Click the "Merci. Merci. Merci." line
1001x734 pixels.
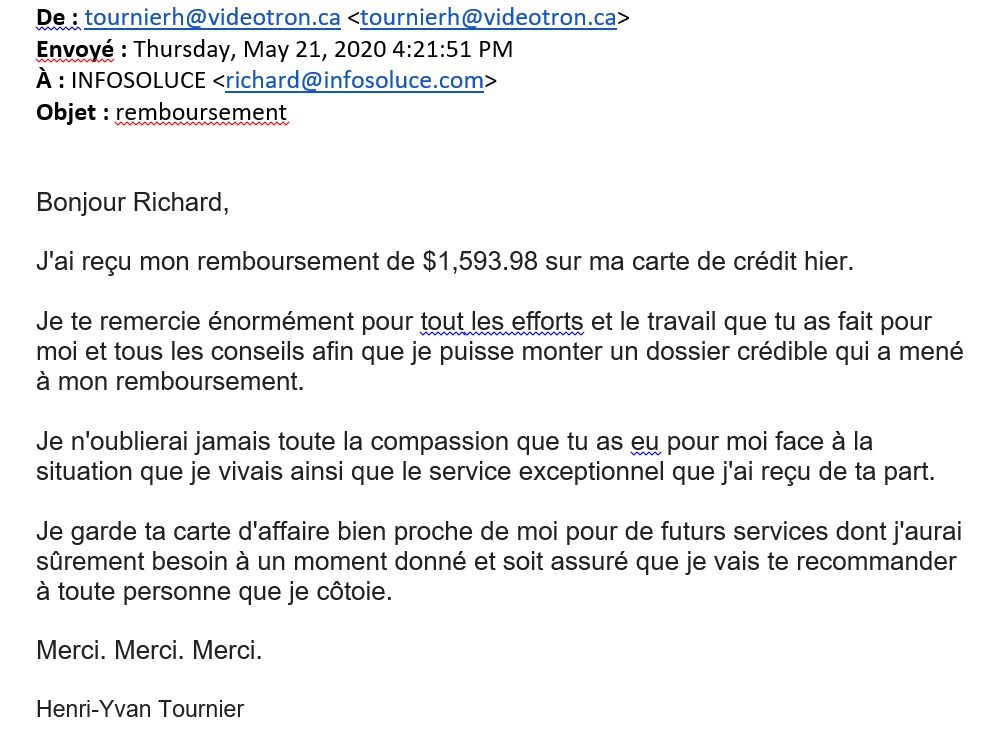[149, 651]
